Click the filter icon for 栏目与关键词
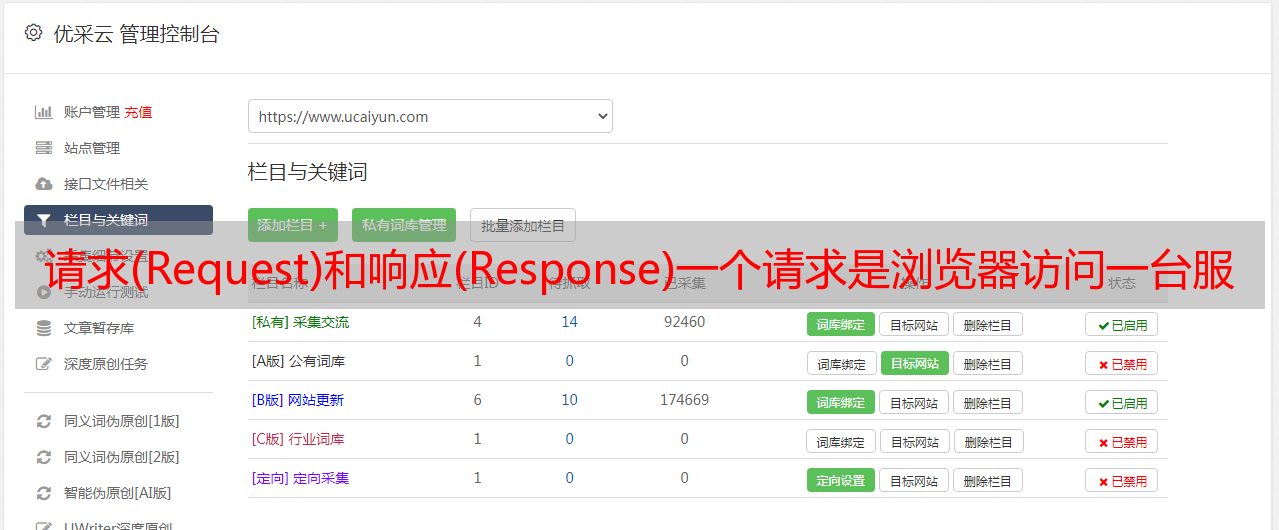The height and width of the screenshot is (530, 1279). [43, 220]
